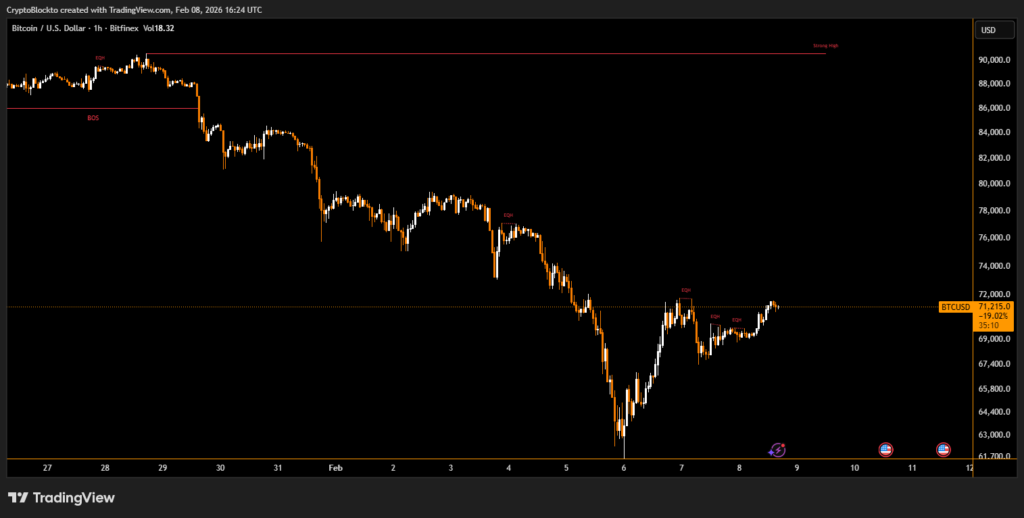Click date 27 on the time axis
This screenshot has width=1024, height=518.
point(47,467)
